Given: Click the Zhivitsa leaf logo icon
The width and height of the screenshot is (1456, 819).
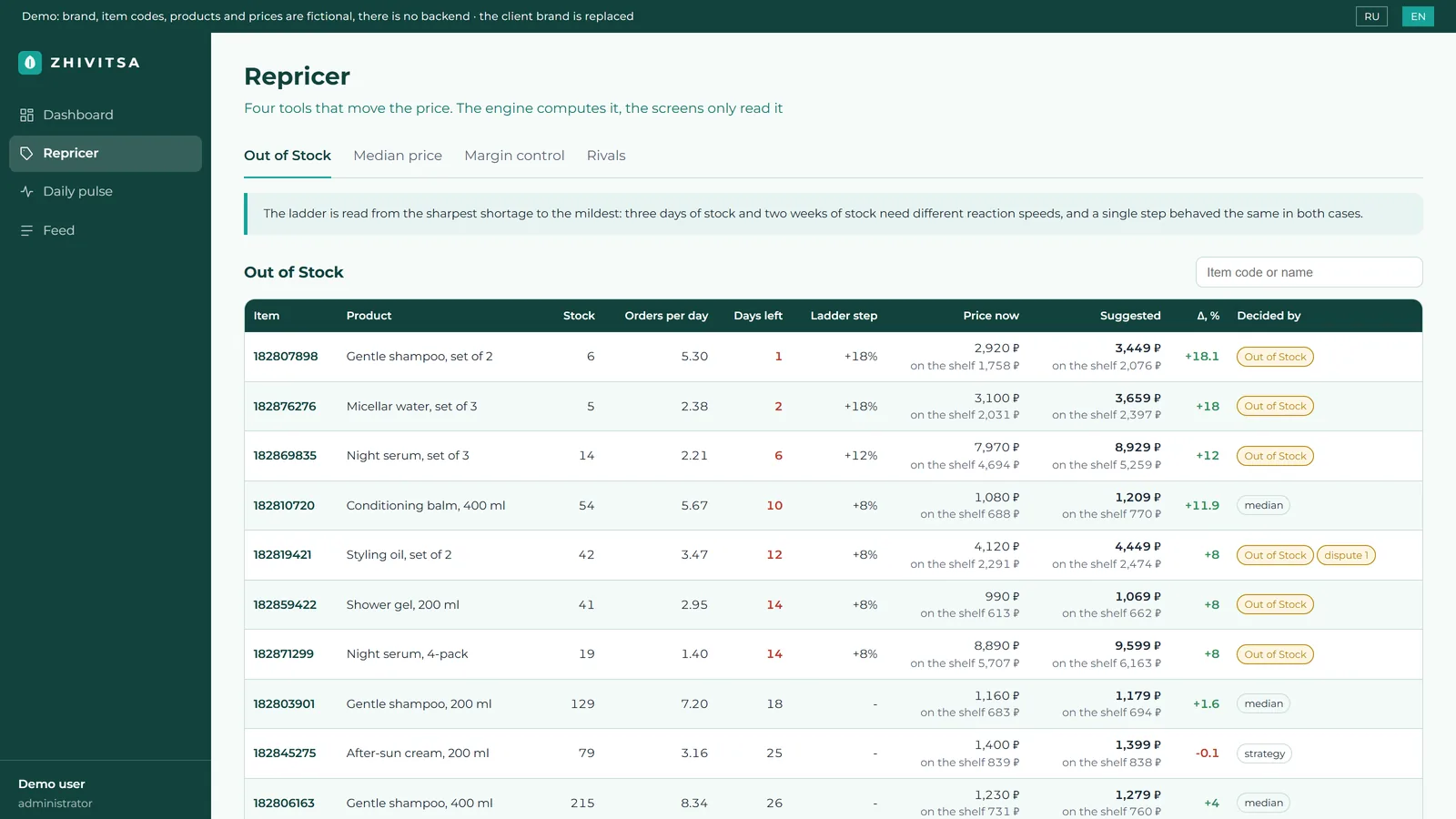Looking at the screenshot, I should click(30, 63).
